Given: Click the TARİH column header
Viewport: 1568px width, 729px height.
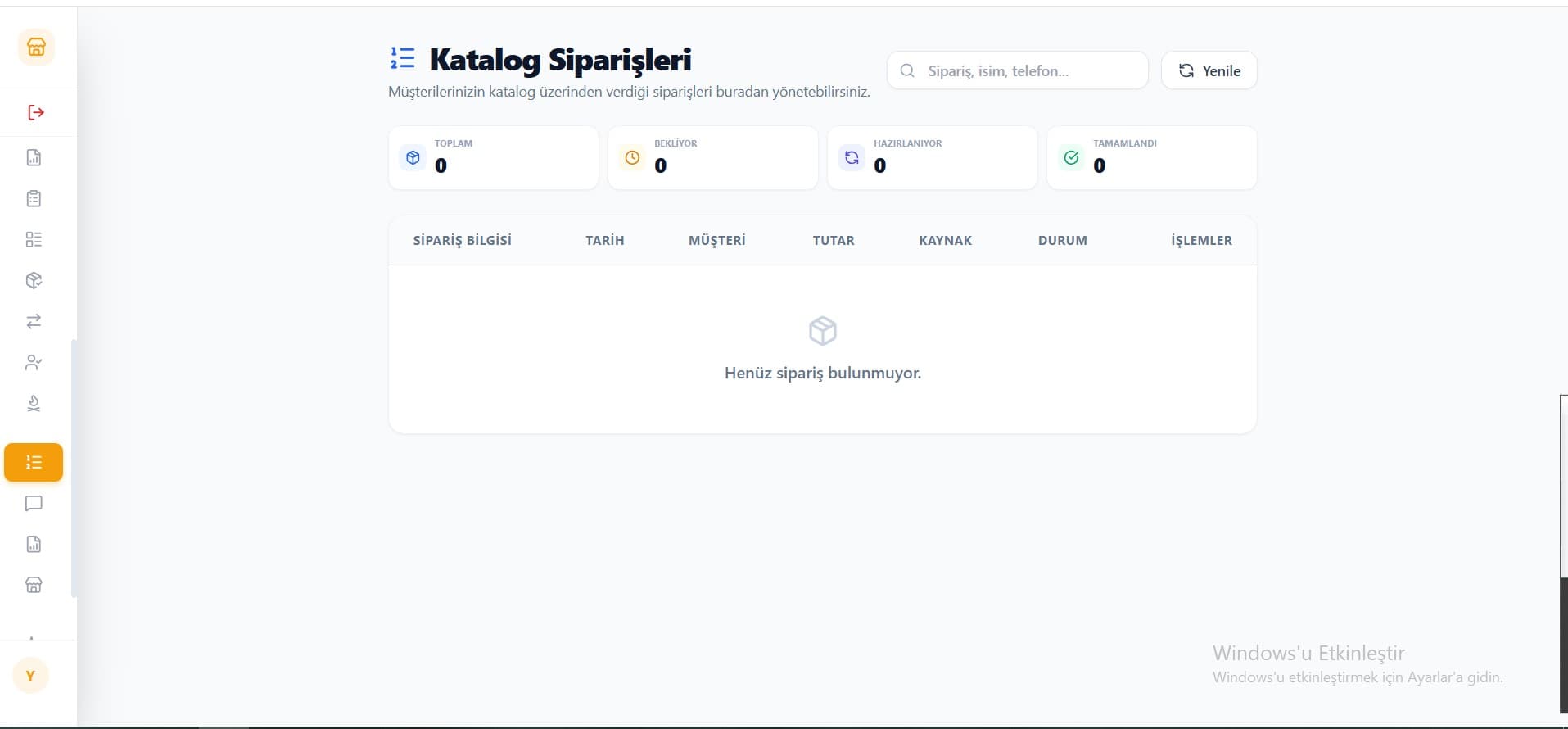Looking at the screenshot, I should 605,240.
